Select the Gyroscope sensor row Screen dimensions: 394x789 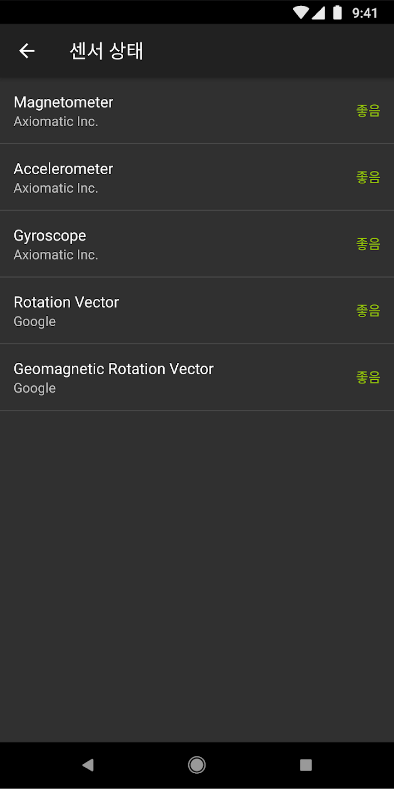[x=197, y=244]
